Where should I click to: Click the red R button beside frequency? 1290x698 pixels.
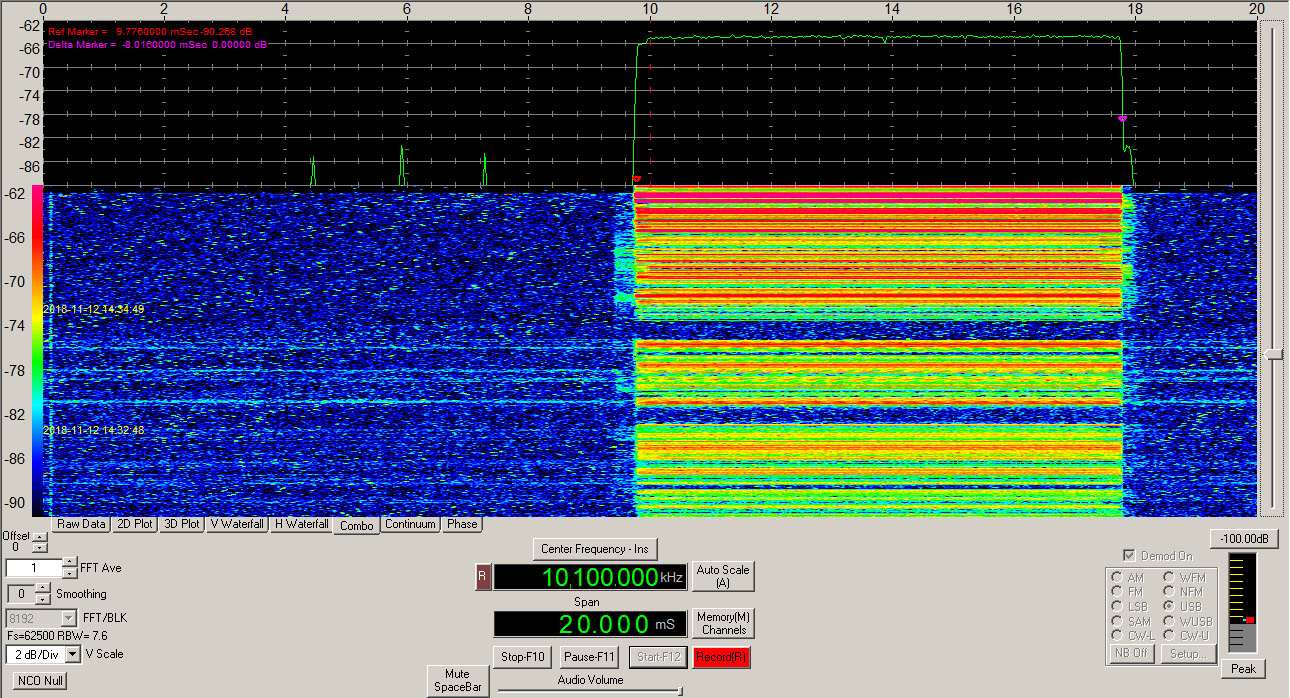pyautogui.click(x=483, y=577)
